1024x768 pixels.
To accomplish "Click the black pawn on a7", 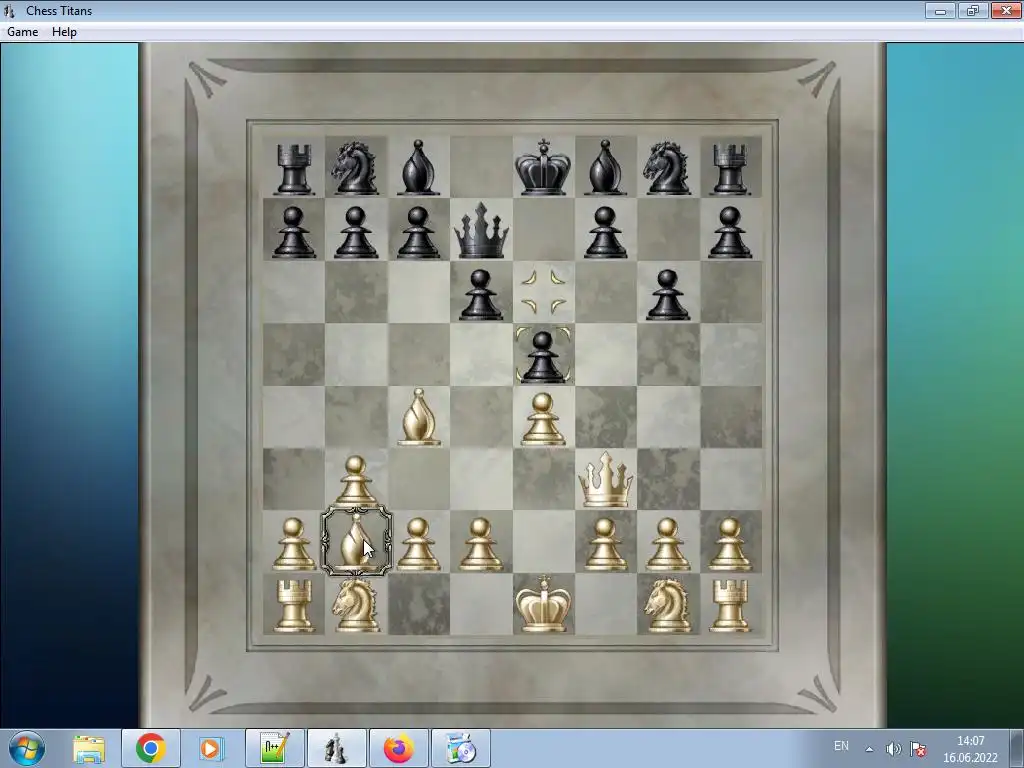I will click(x=293, y=232).
